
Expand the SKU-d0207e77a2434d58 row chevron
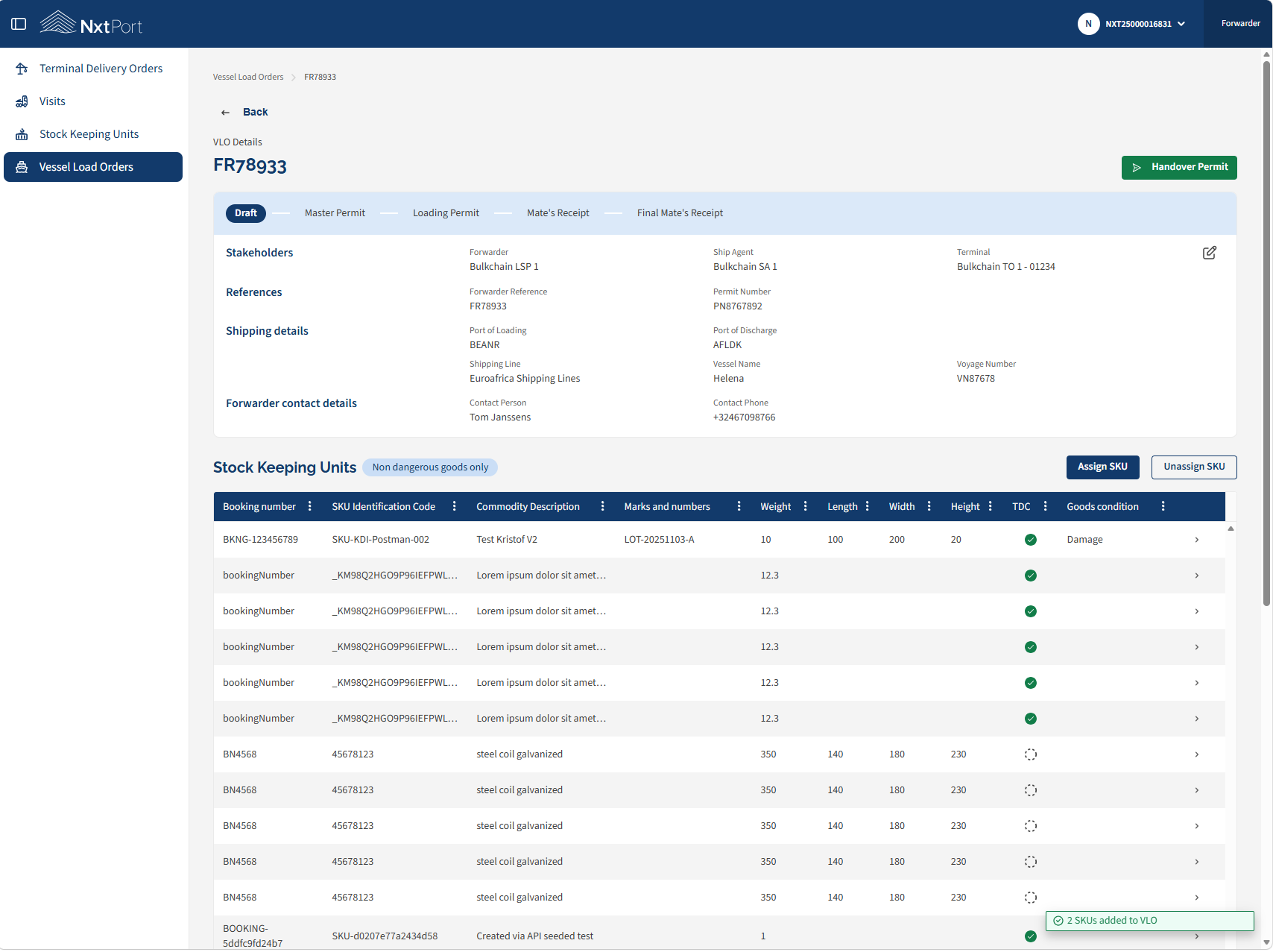pos(1197,936)
